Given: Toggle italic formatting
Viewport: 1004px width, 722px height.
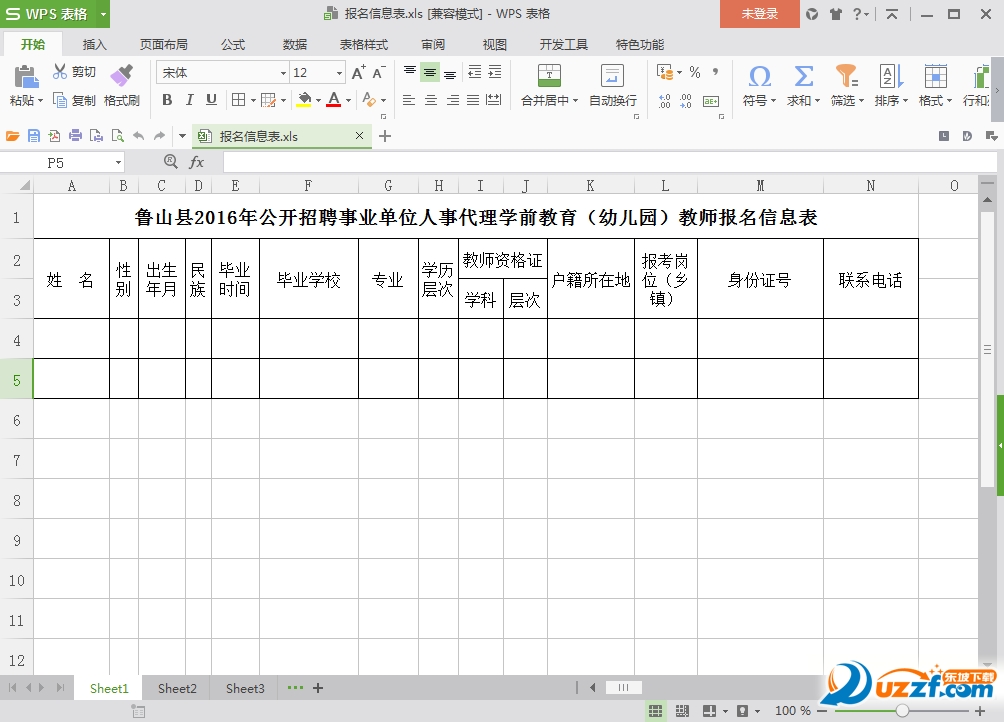Looking at the screenshot, I should point(187,101).
